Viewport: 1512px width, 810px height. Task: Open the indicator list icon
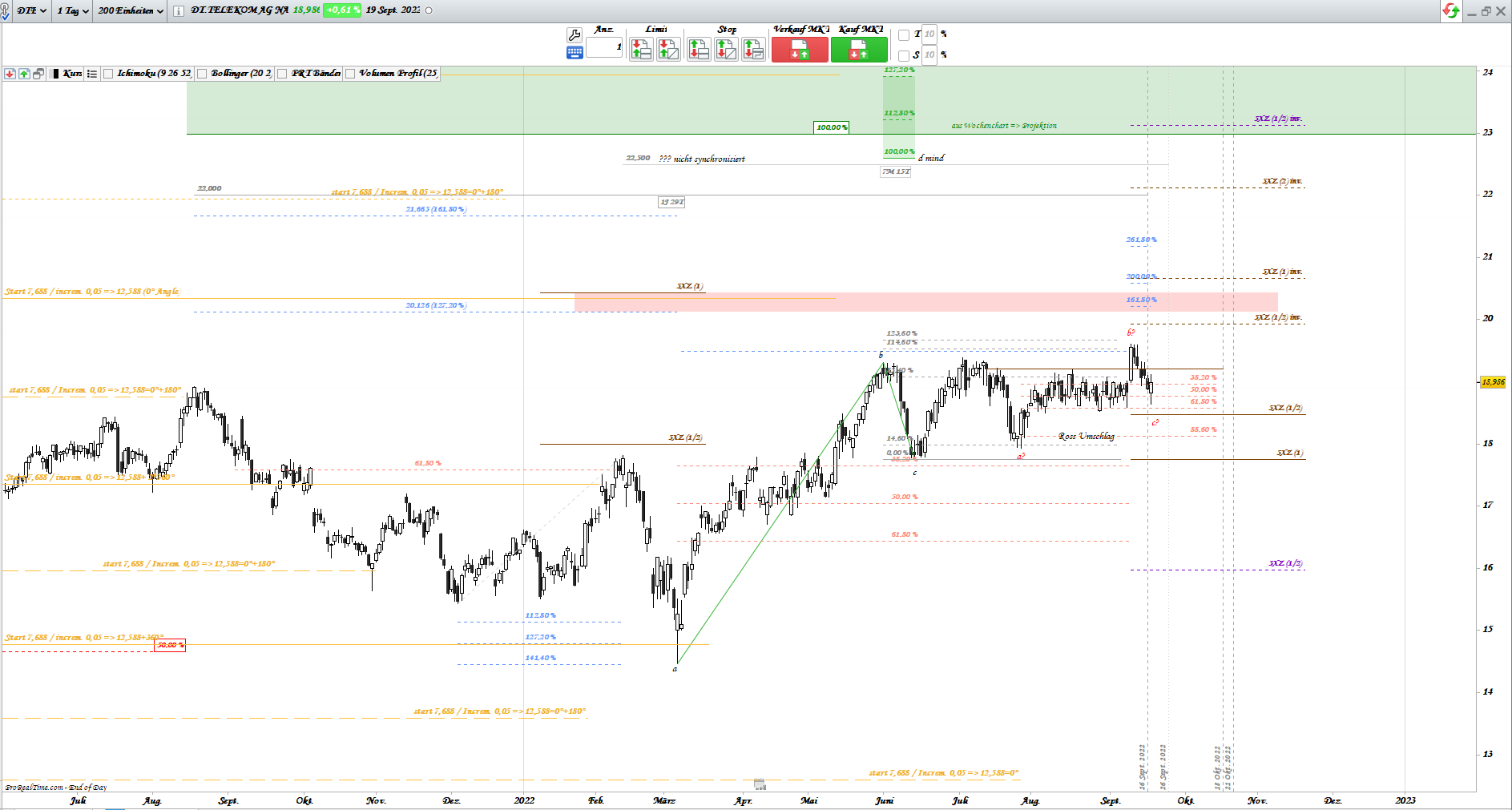[92, 74]
